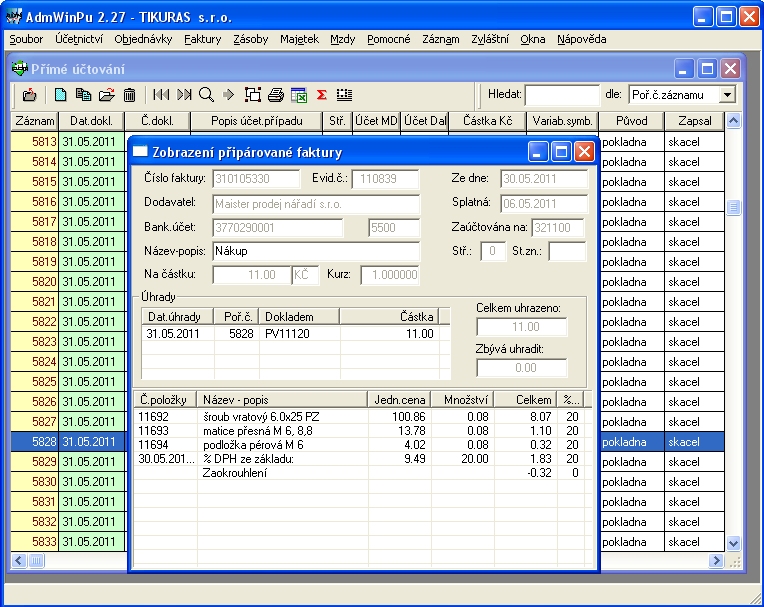Jump to first record icon
This screenshot has height=607, width=764.
tap(161, 95)
